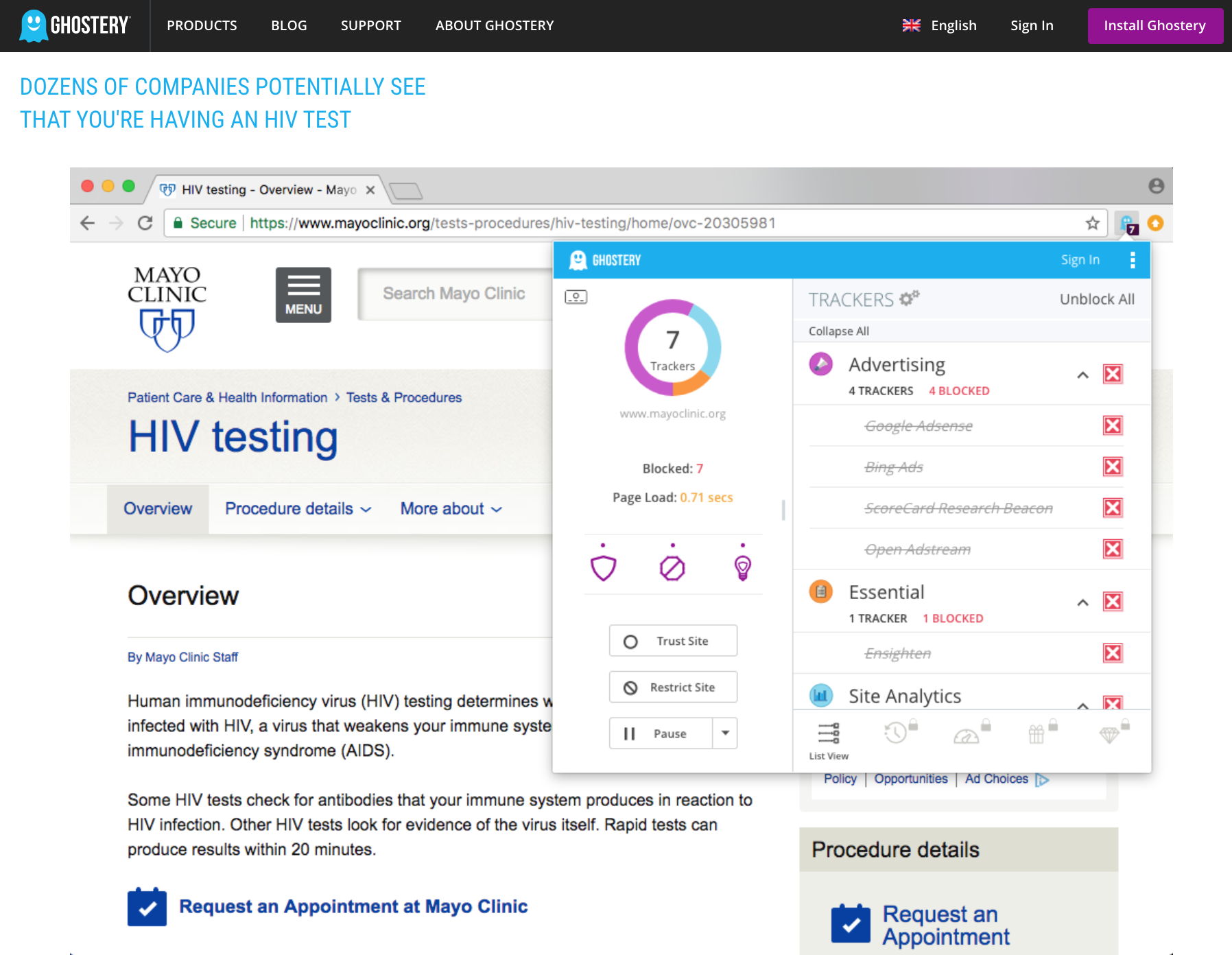
Task: Open the Pause duration dropdown arrow
Action: 725,733
